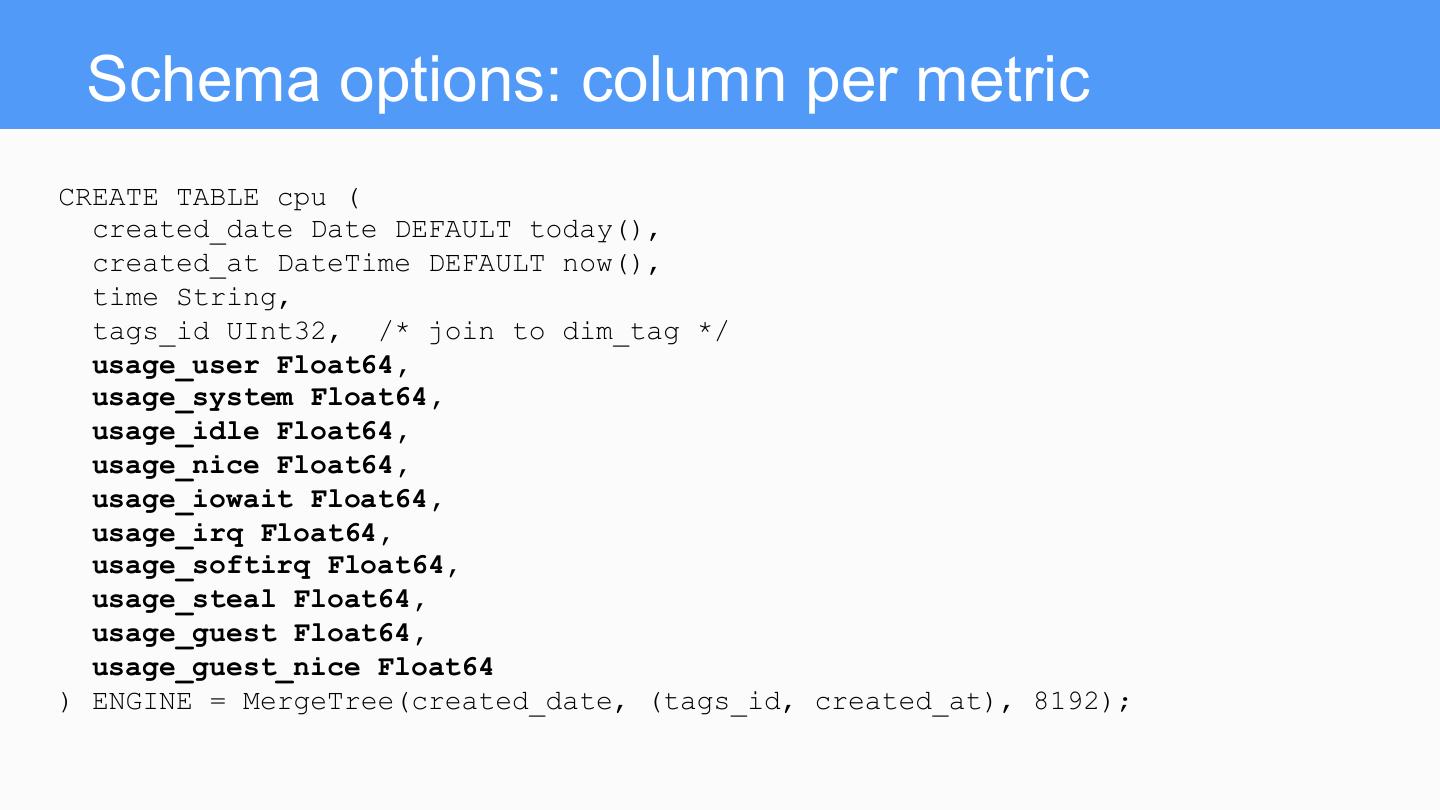Click the bold 'usage_nice Float64' line

click(x=250, y=466)
